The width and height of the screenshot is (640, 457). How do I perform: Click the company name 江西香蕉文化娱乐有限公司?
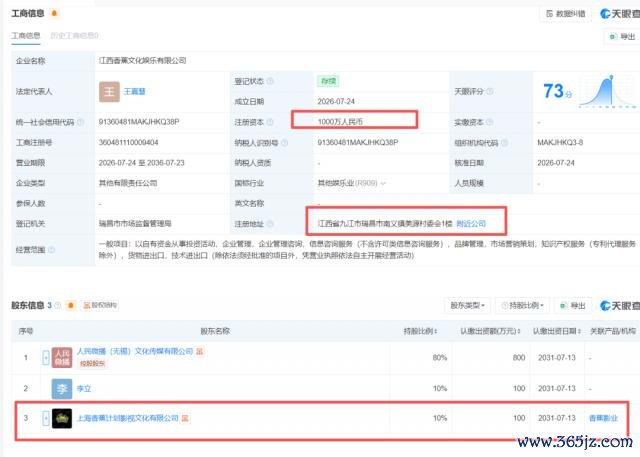click(x=142, y=61)
